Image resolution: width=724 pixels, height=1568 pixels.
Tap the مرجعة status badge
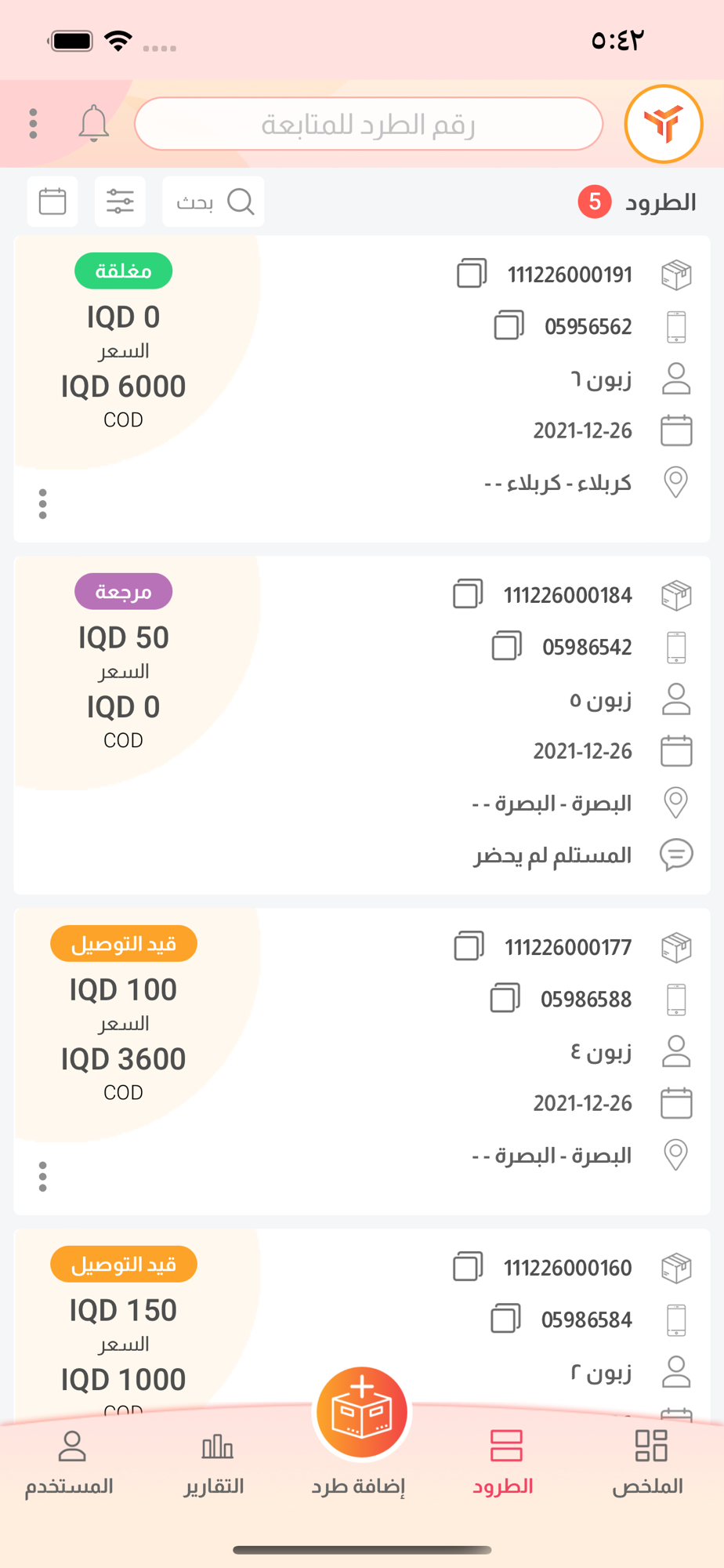[124, 592]
